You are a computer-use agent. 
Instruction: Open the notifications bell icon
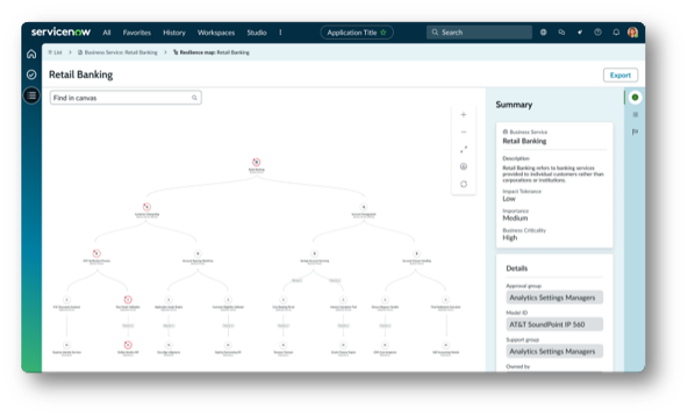point(616,32)
